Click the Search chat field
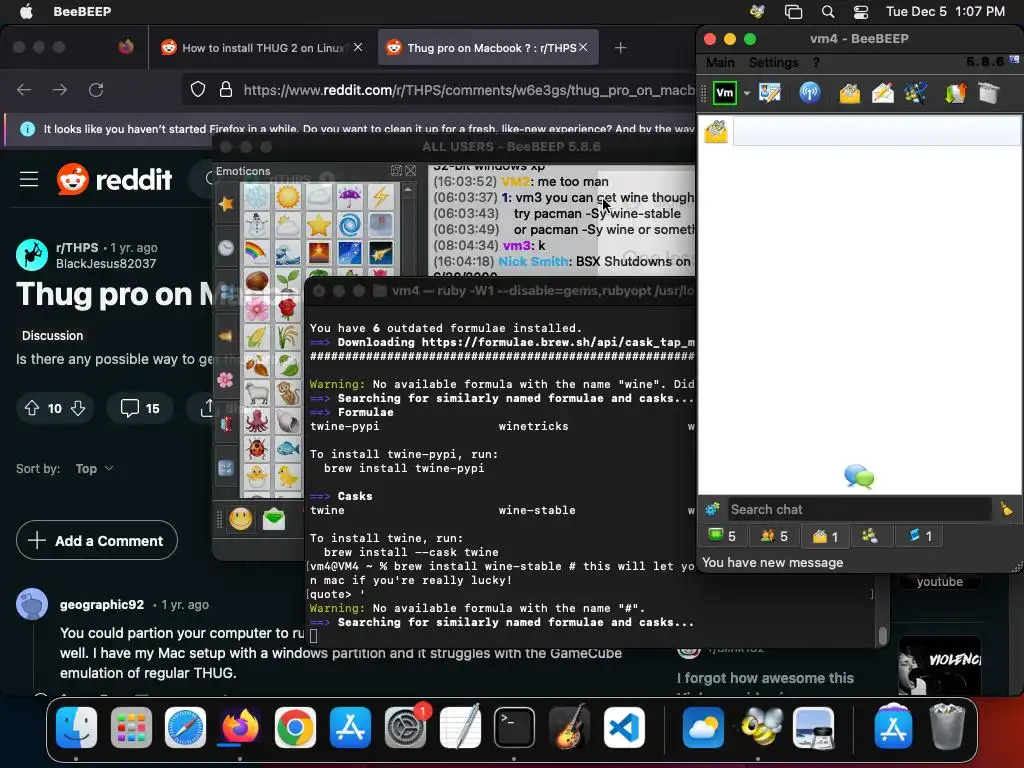 (x=859, y=509)
